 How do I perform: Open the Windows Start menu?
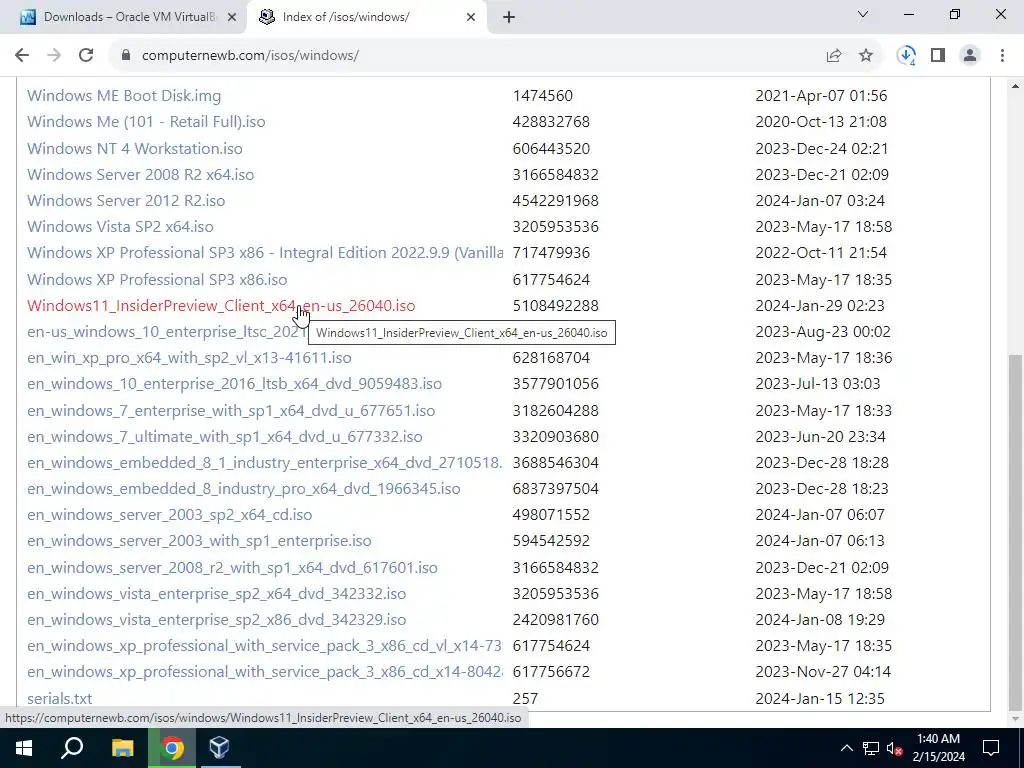pos(24,748)
